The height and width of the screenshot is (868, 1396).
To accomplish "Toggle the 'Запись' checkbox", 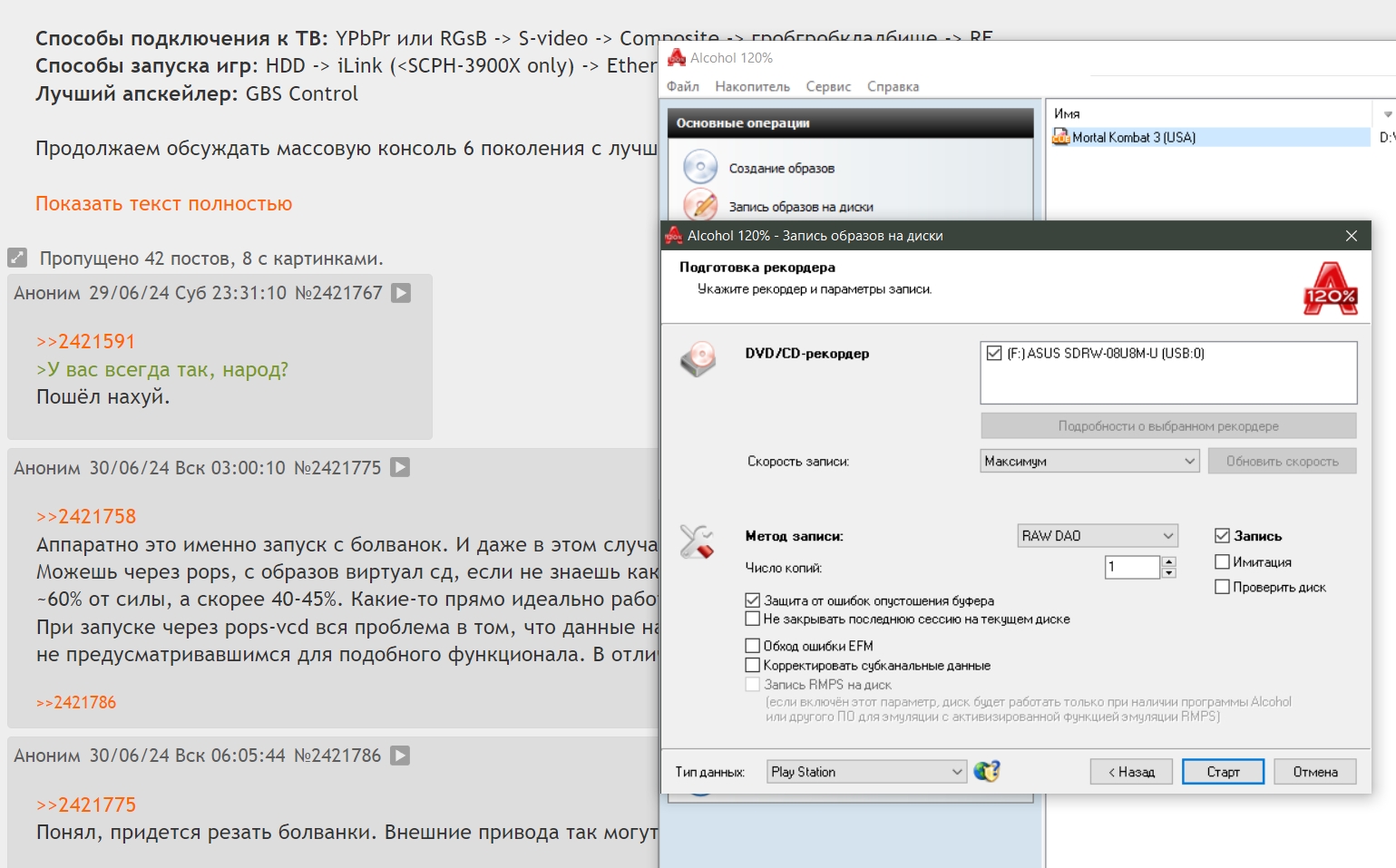I will (x=1222, y=536).
